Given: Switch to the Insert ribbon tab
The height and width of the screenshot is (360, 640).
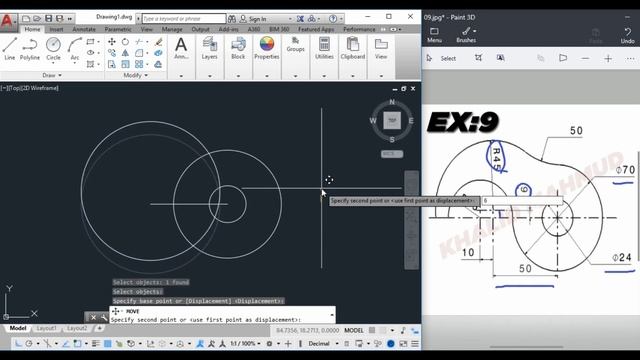Looking at the screenshot, I should (56, 29).
